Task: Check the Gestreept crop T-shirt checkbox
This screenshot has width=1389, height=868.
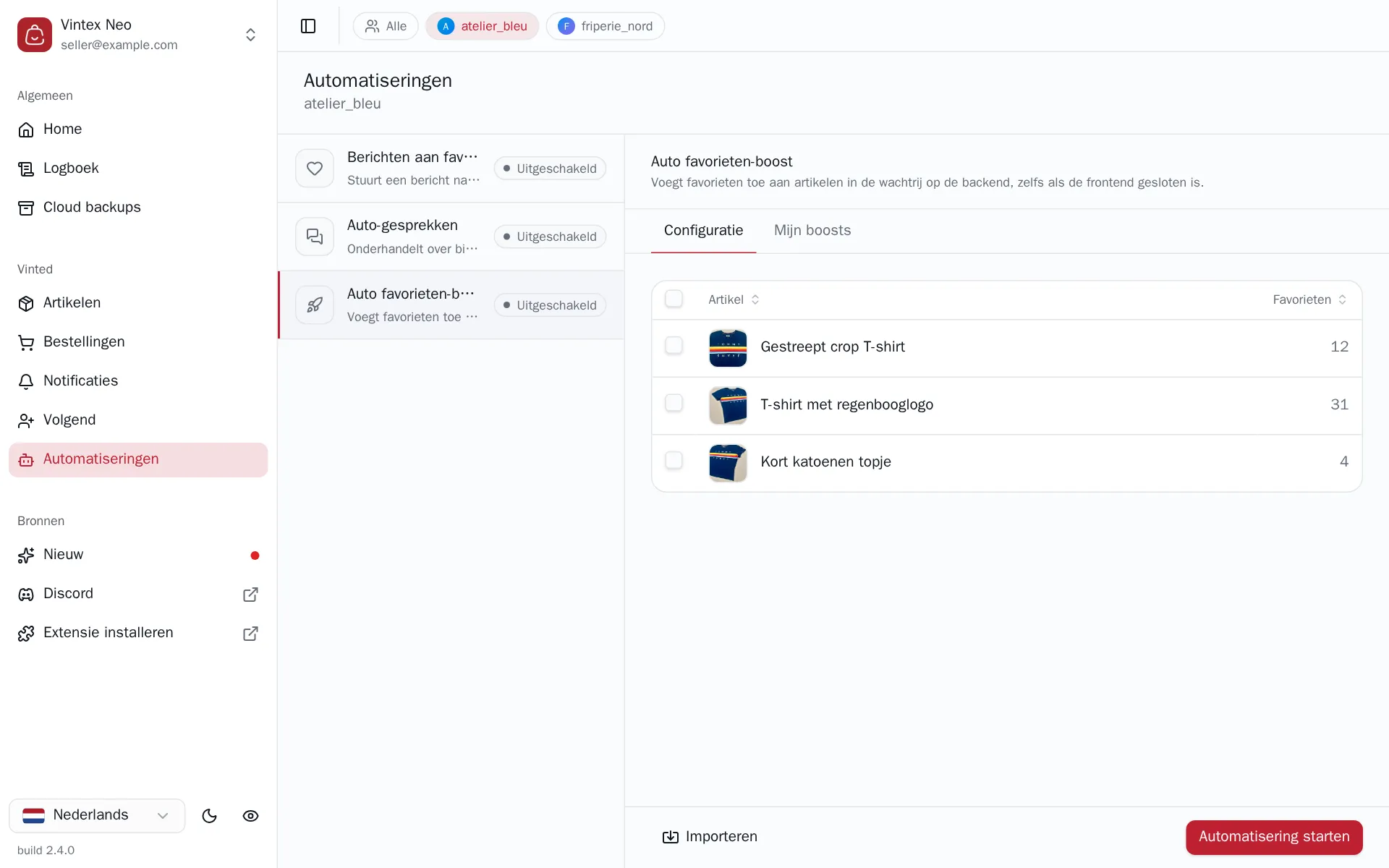Action: (674, 346)
